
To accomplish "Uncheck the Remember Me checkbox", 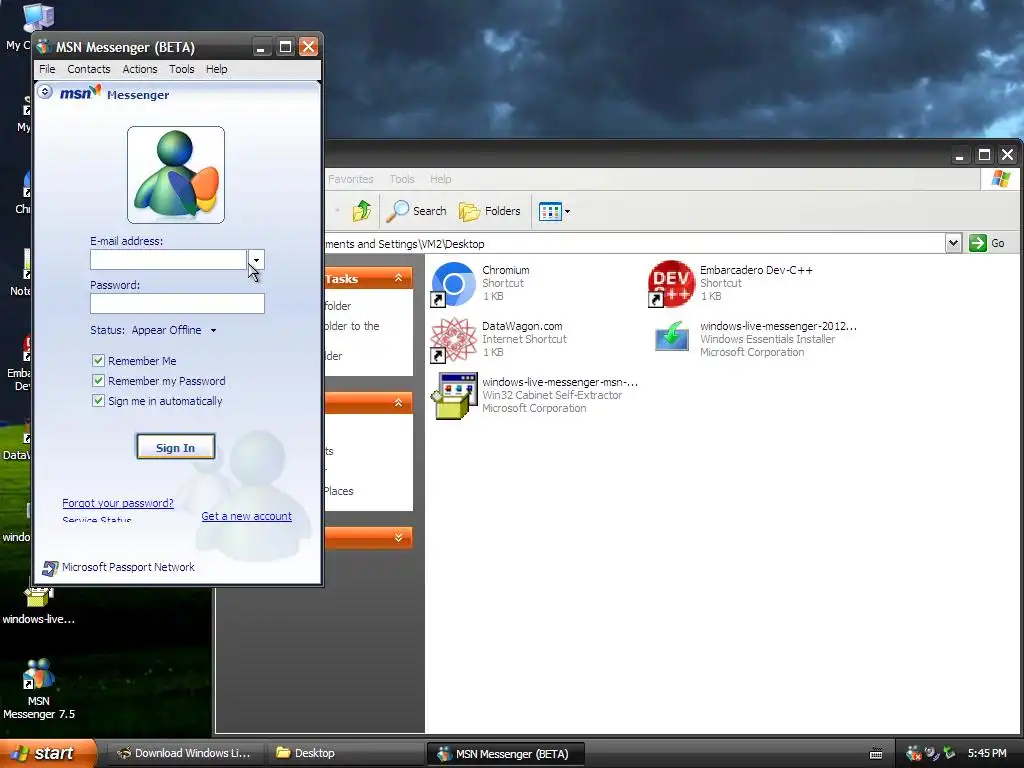I will click(x=98, y=360).
